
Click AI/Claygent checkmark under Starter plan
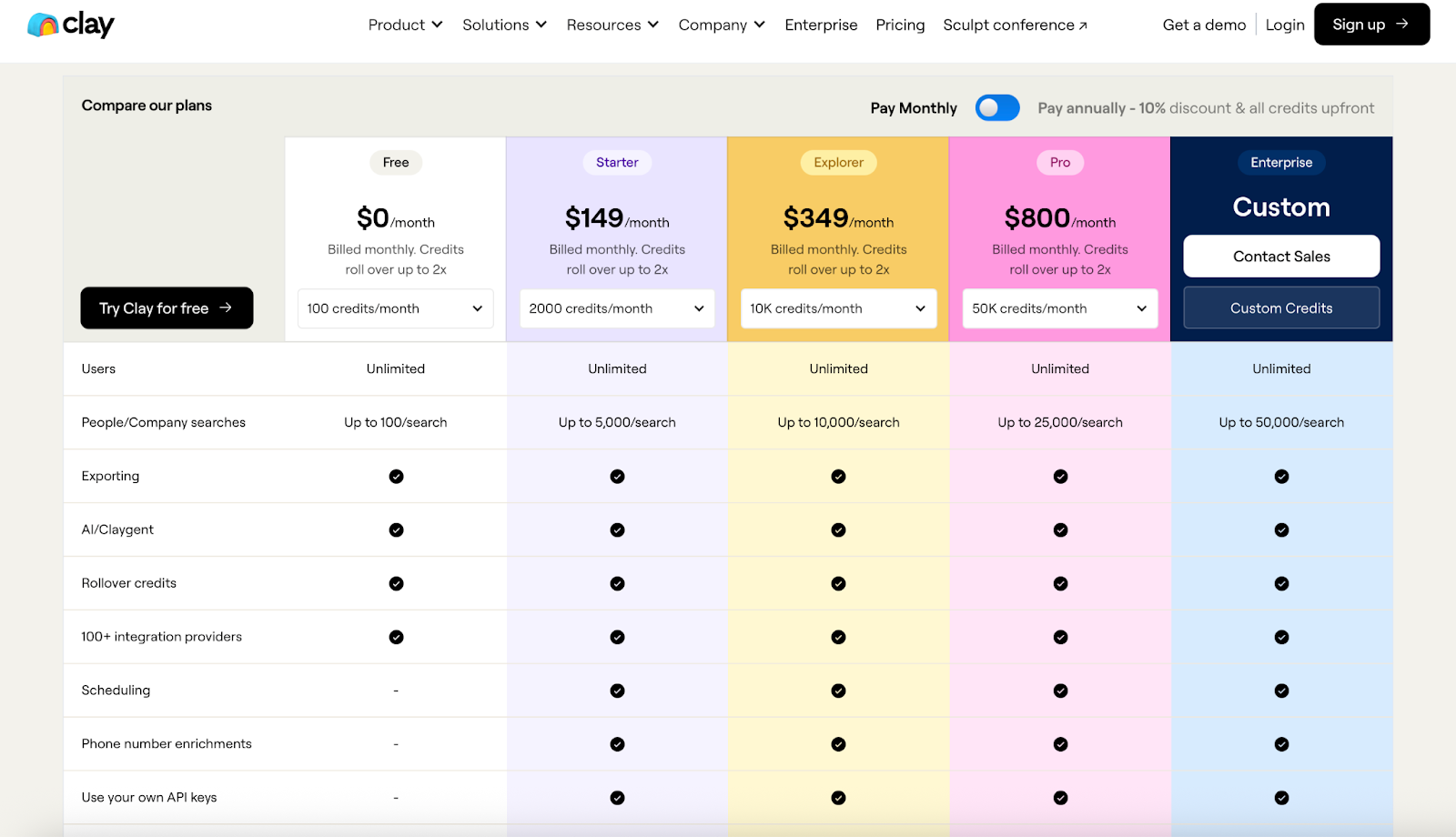coord(617,529)
